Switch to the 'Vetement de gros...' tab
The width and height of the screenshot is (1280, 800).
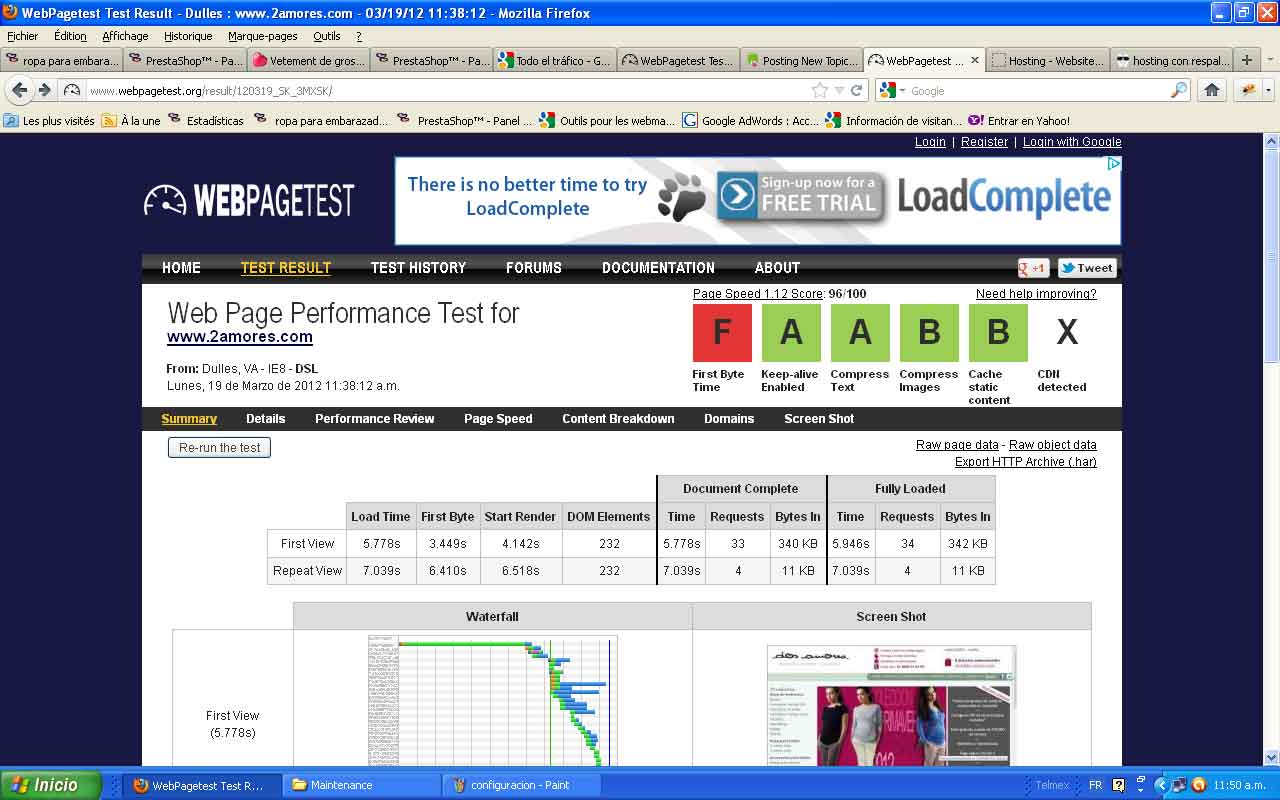click(x=308, y=60)
